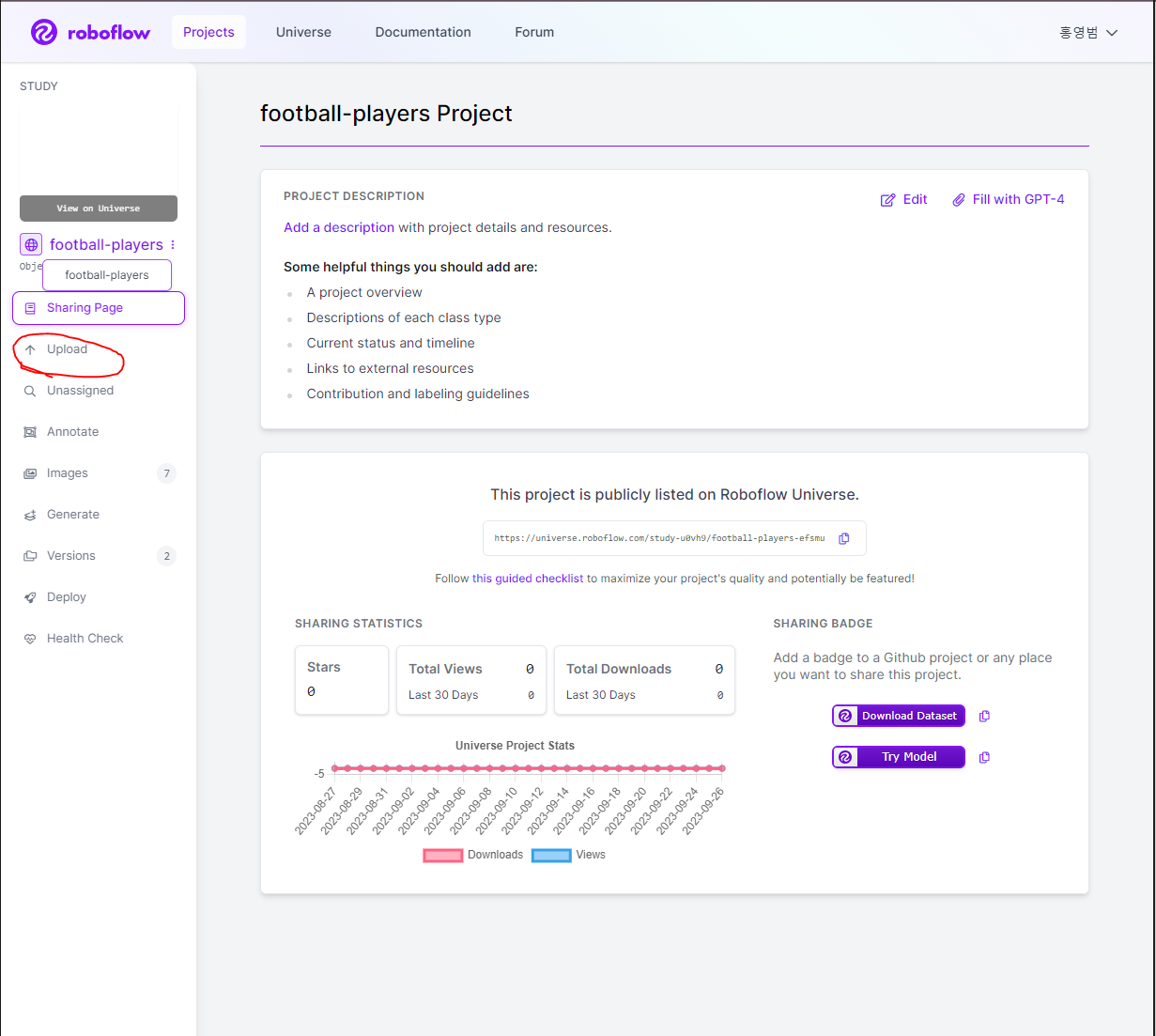Open the Upload section in sidebar
The image size is (1156, 1036).
click(68, 349)
